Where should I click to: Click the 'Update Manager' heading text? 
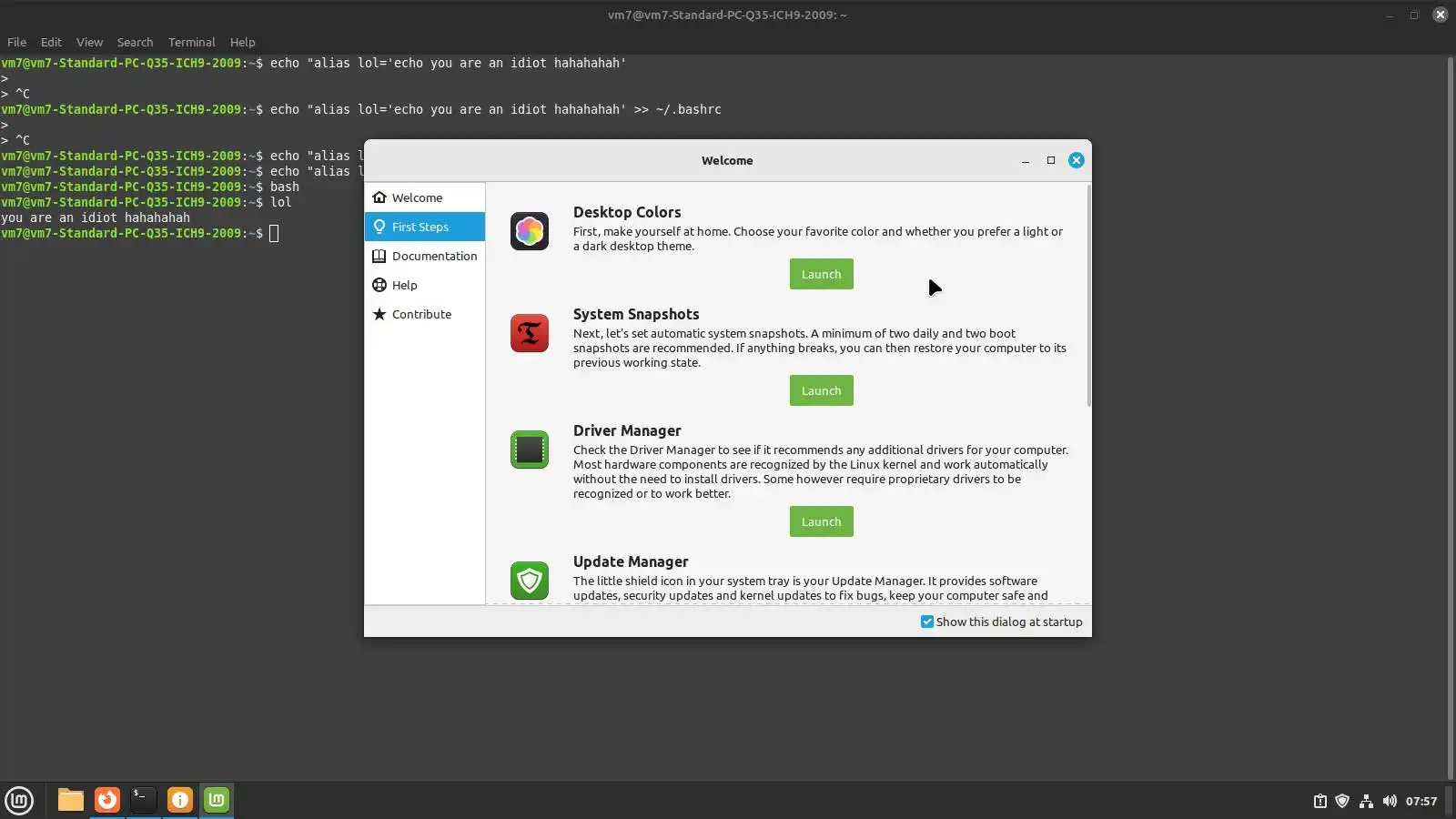[631, 561]
